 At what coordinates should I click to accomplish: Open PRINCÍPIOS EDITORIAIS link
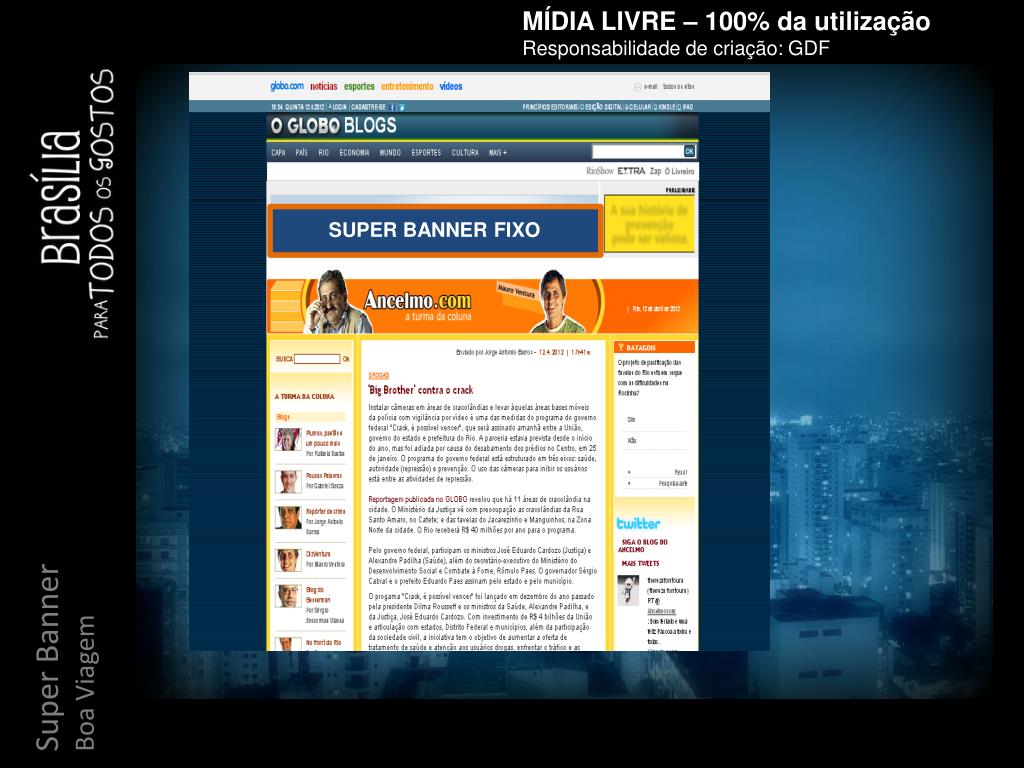(x=550, y=106)
